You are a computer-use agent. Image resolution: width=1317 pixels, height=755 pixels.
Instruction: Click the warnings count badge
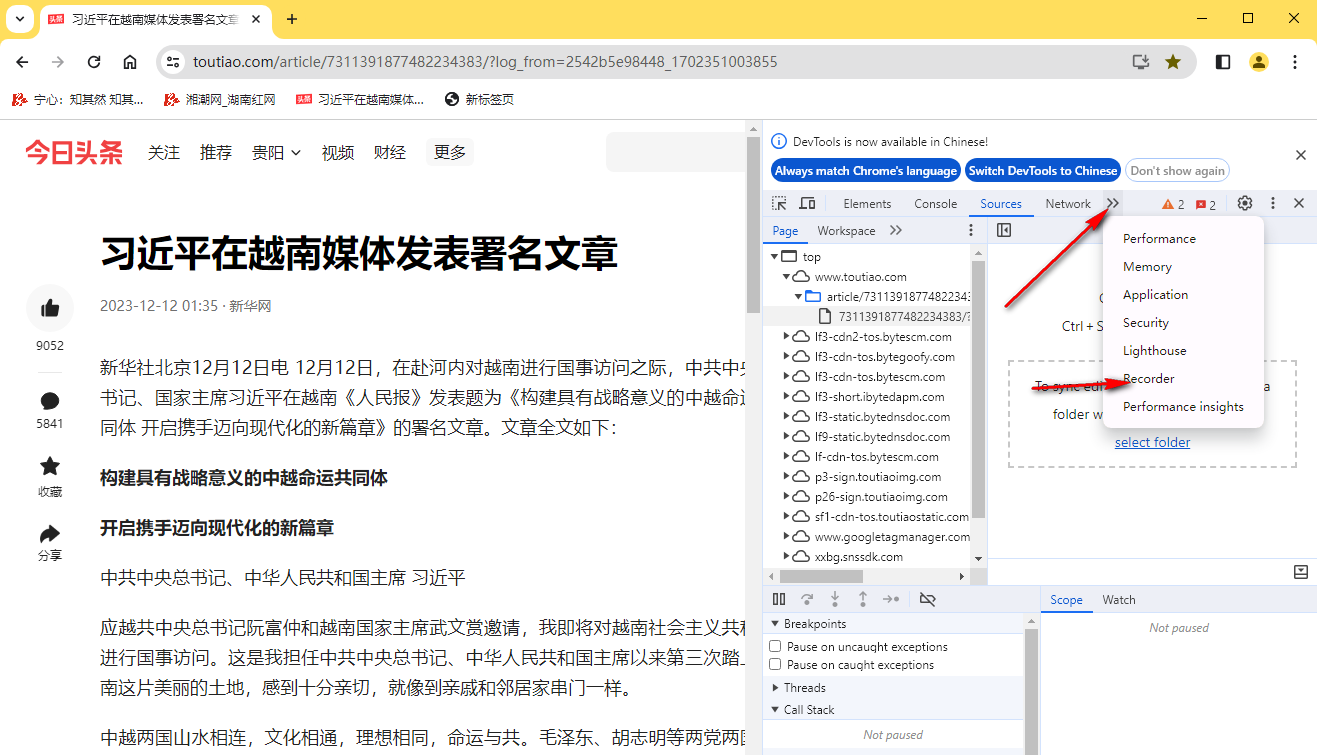click(1173, 204)
